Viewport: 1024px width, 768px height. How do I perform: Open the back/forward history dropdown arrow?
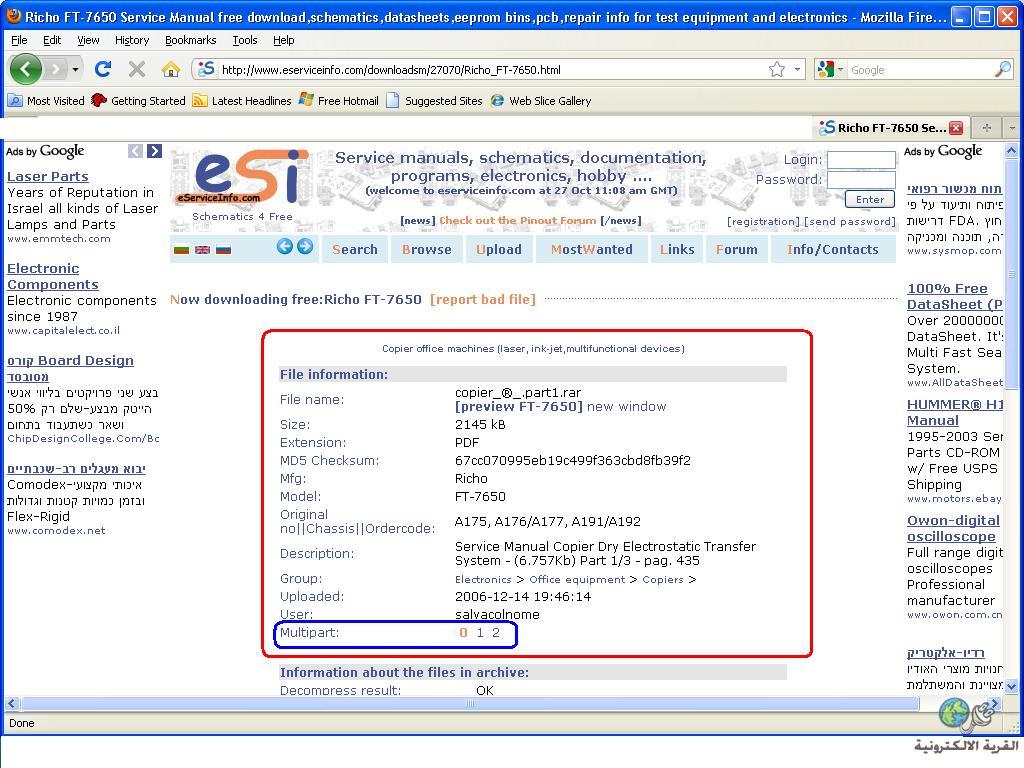pyautogui.click(x=76, y=69)
